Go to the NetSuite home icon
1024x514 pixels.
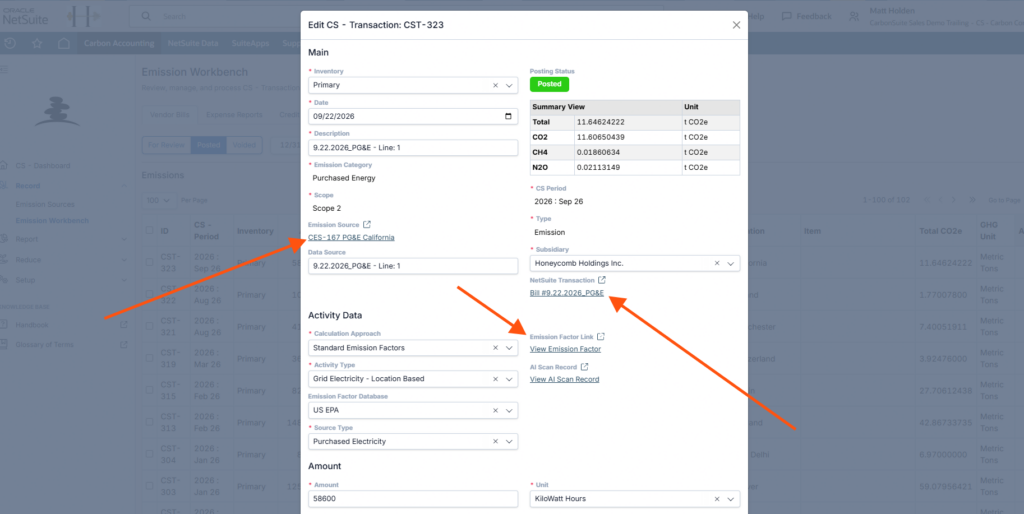pyautogui.click(x=63, y=44)
